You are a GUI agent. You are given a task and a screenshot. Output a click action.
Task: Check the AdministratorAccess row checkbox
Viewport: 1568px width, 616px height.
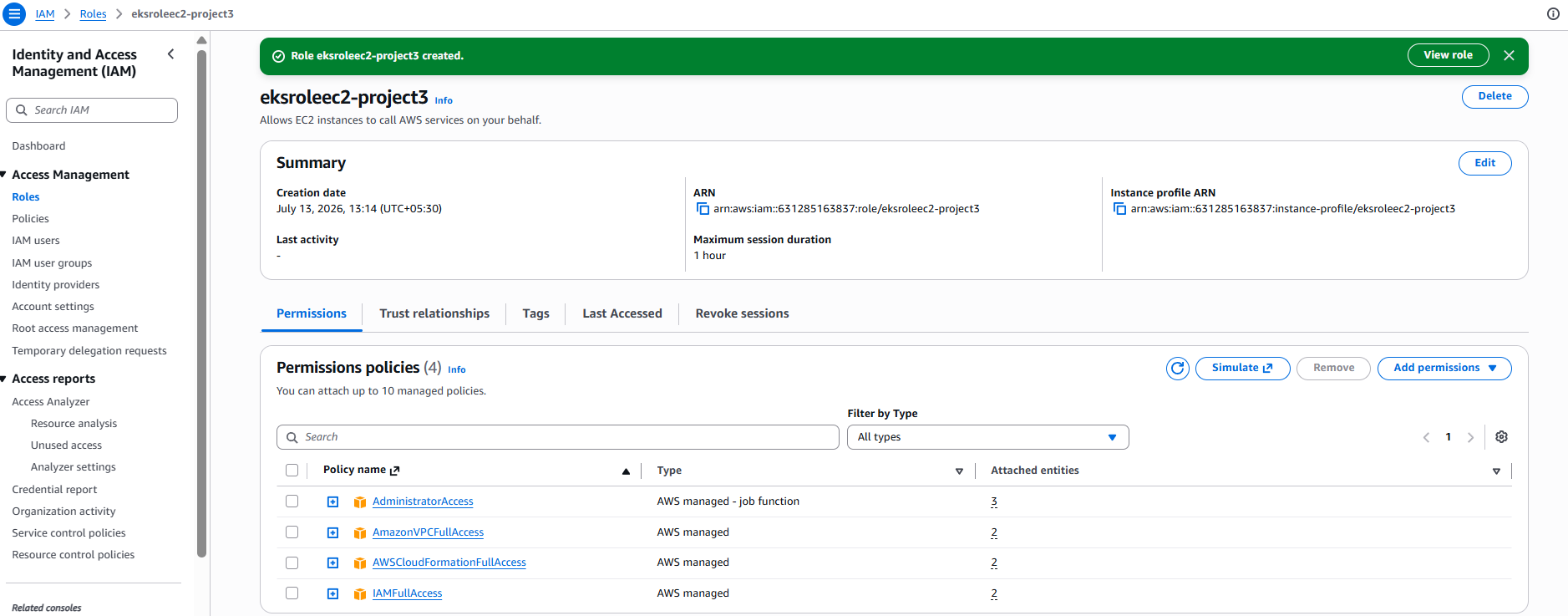click(x=292, y=501)
